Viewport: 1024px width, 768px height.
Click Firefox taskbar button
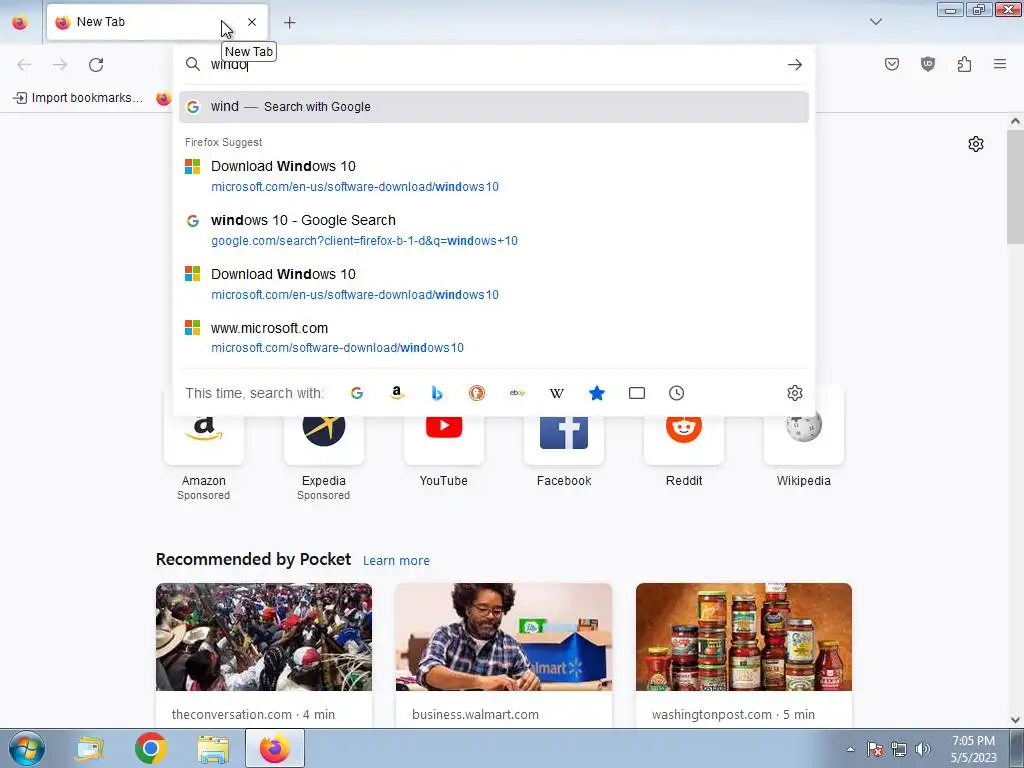click(275, 748)
